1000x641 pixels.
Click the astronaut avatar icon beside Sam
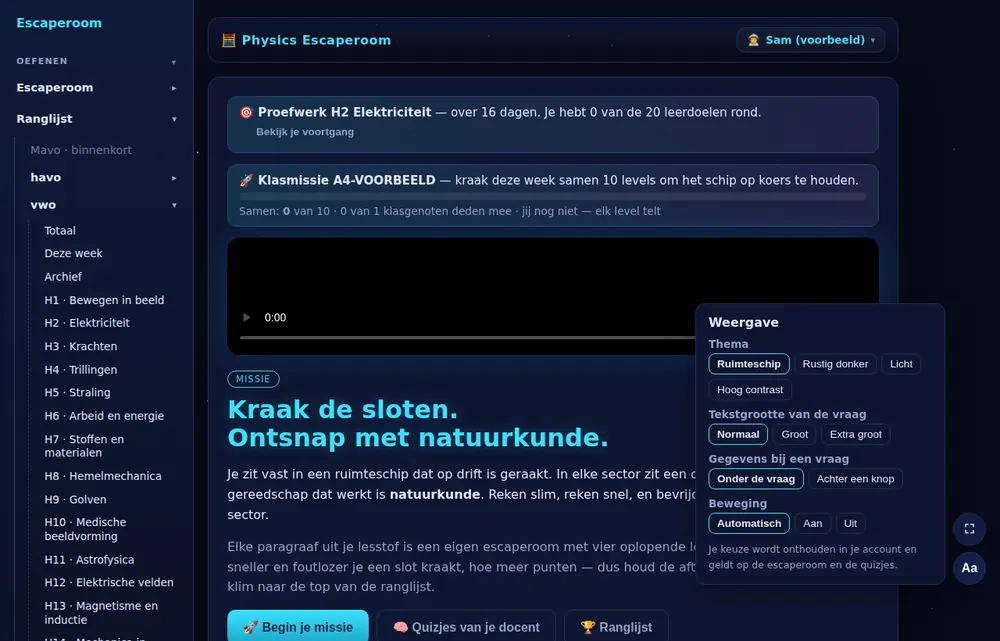[753, 40]
